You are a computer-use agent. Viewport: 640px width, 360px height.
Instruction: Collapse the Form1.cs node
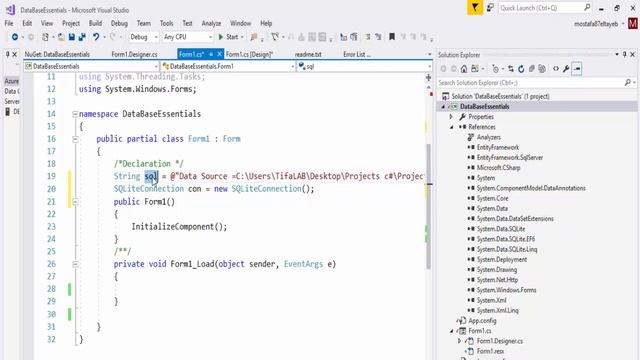coord(451,331)
